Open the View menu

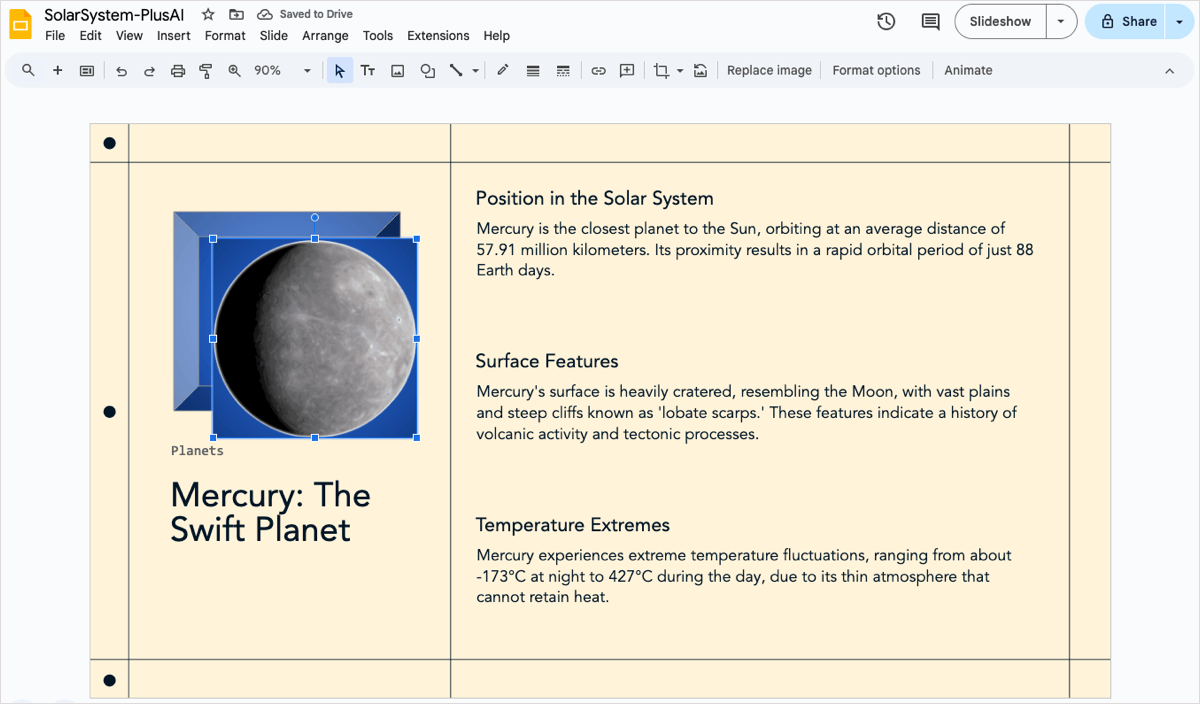click(129, 35)
